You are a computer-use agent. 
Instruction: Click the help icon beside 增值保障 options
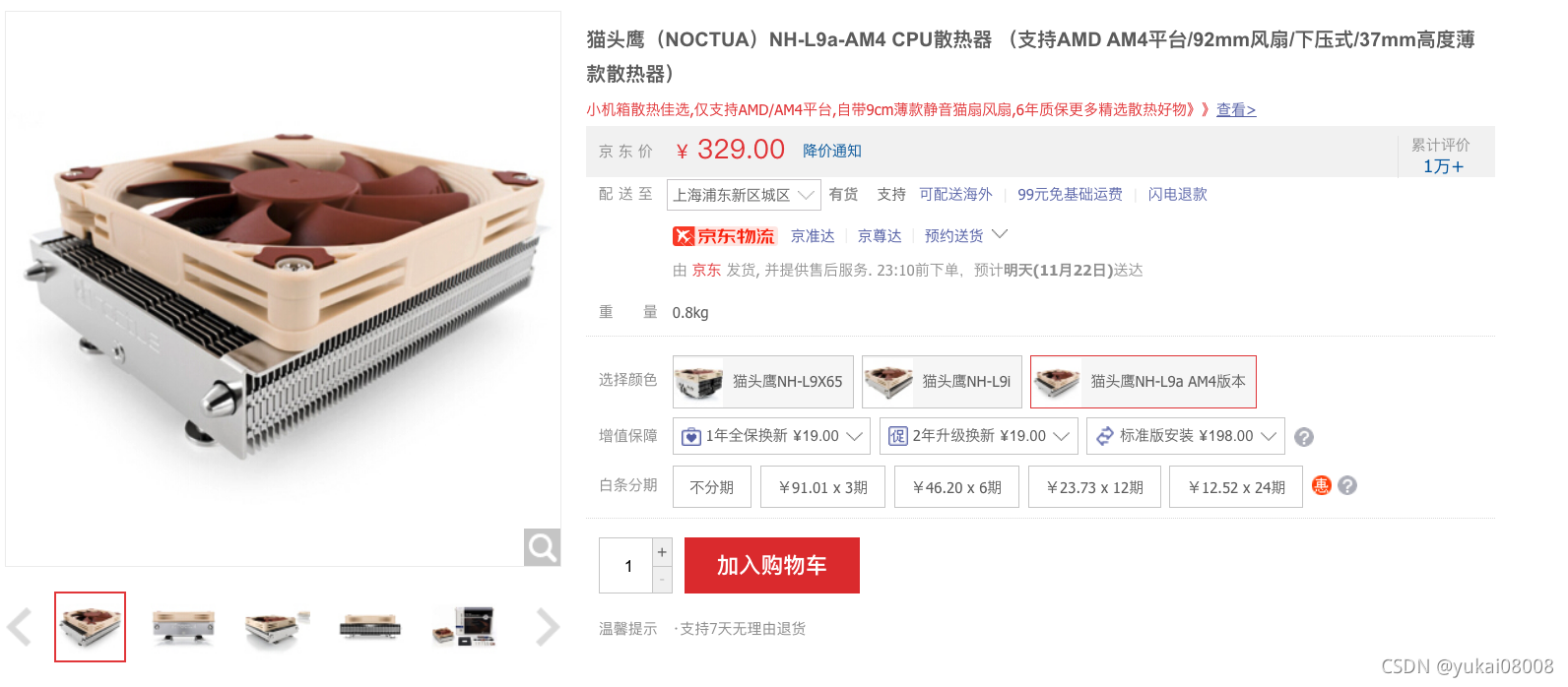(x=1304, y=437)
